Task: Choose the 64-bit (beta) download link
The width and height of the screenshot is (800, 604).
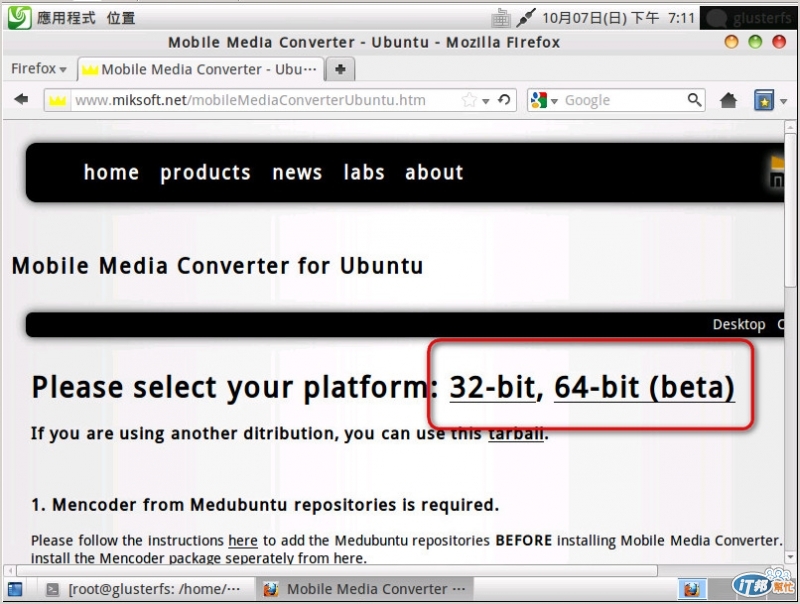Action: [644, 387]
